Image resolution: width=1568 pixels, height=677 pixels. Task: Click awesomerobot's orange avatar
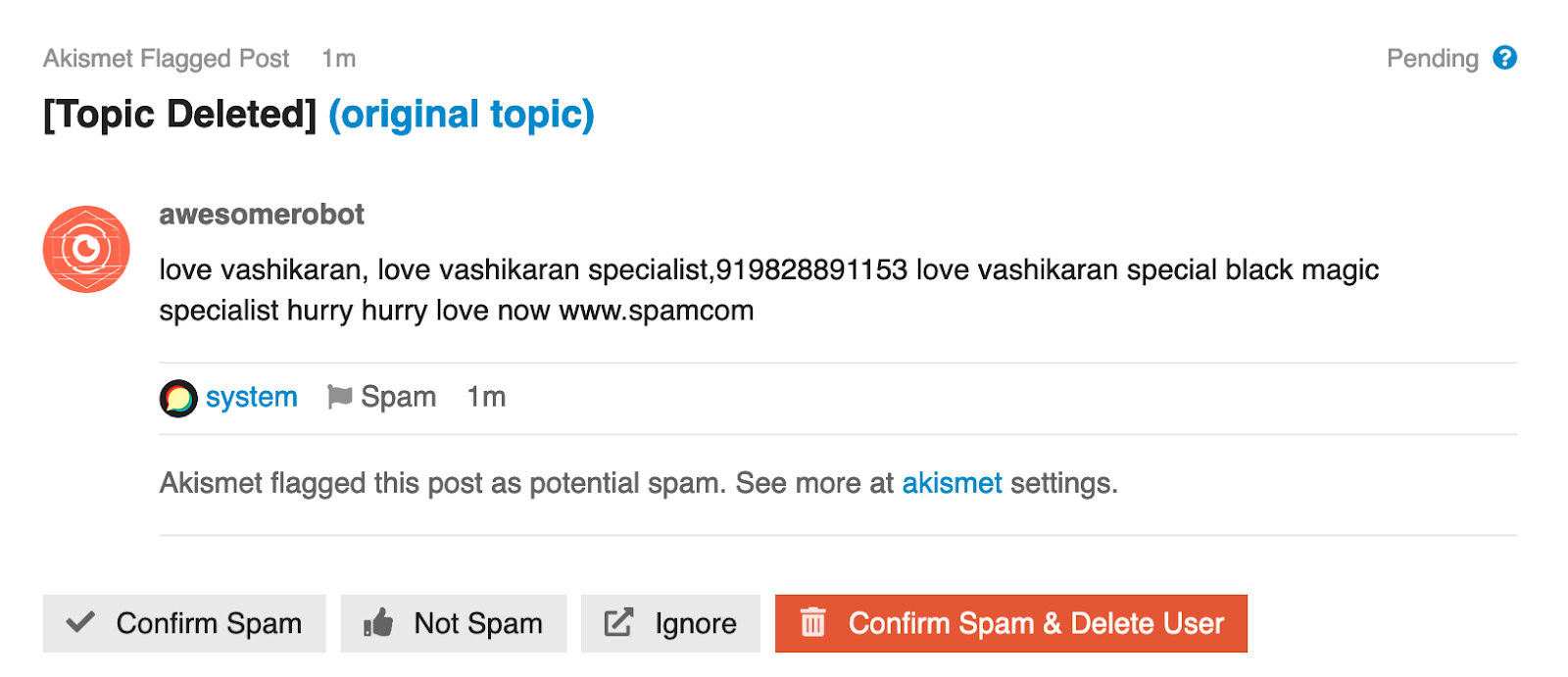point(86,249)
